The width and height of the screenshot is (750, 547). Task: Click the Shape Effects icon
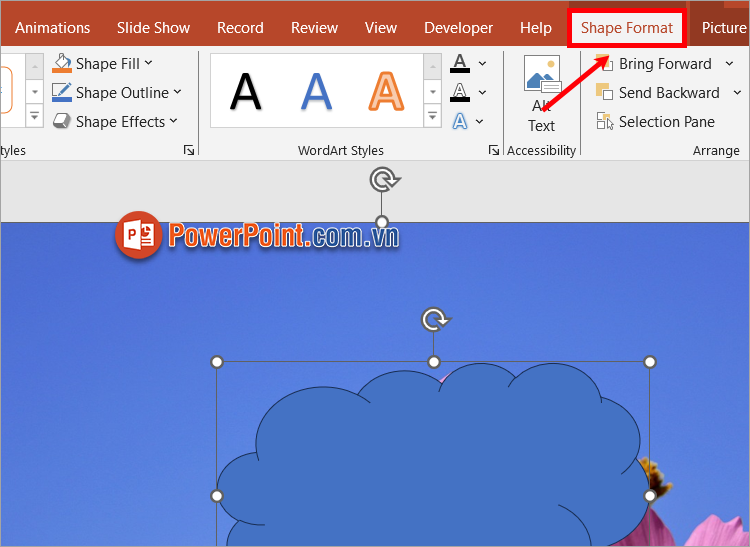[62, 122]
